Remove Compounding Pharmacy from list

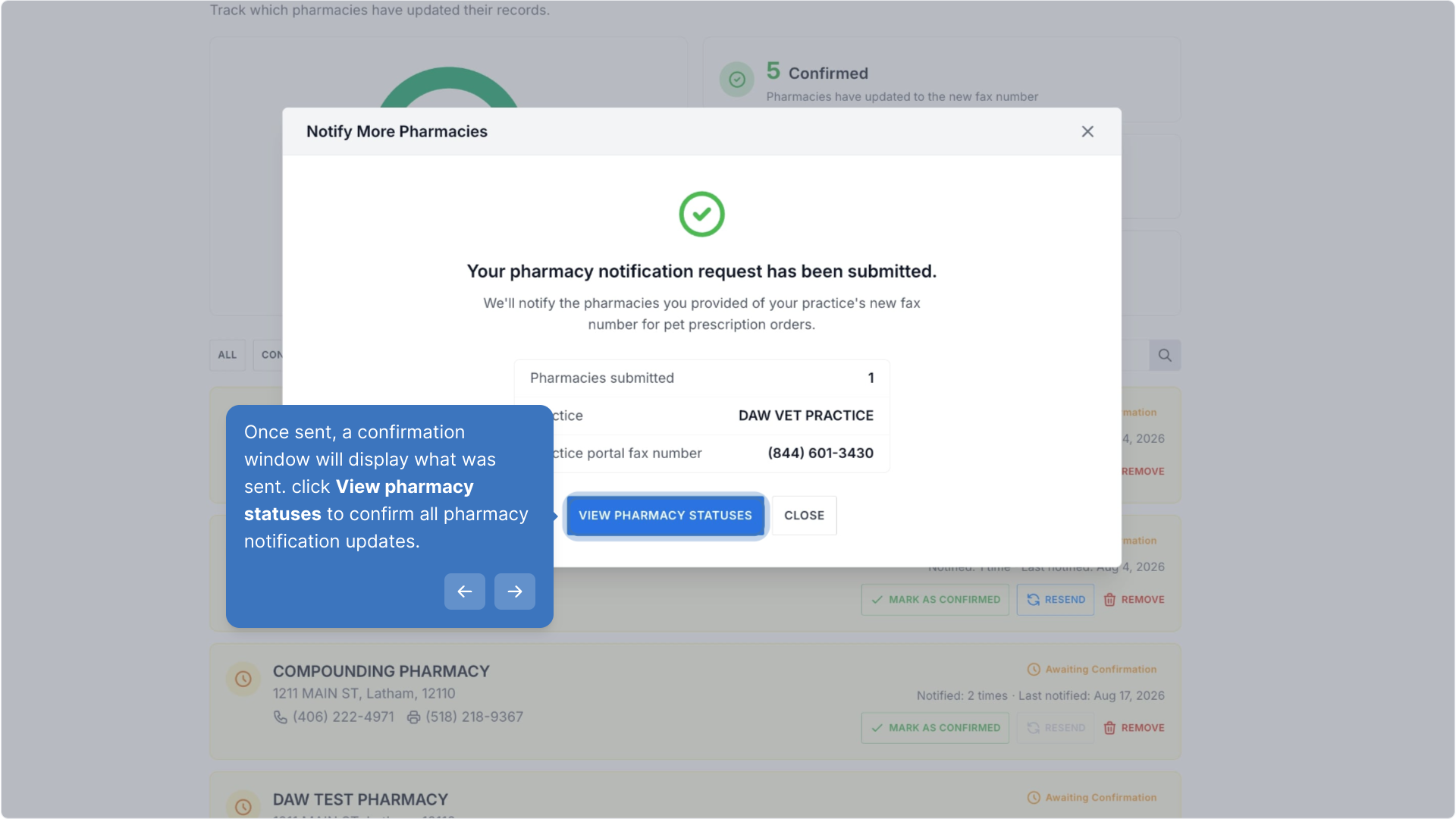pos(1134,728)
